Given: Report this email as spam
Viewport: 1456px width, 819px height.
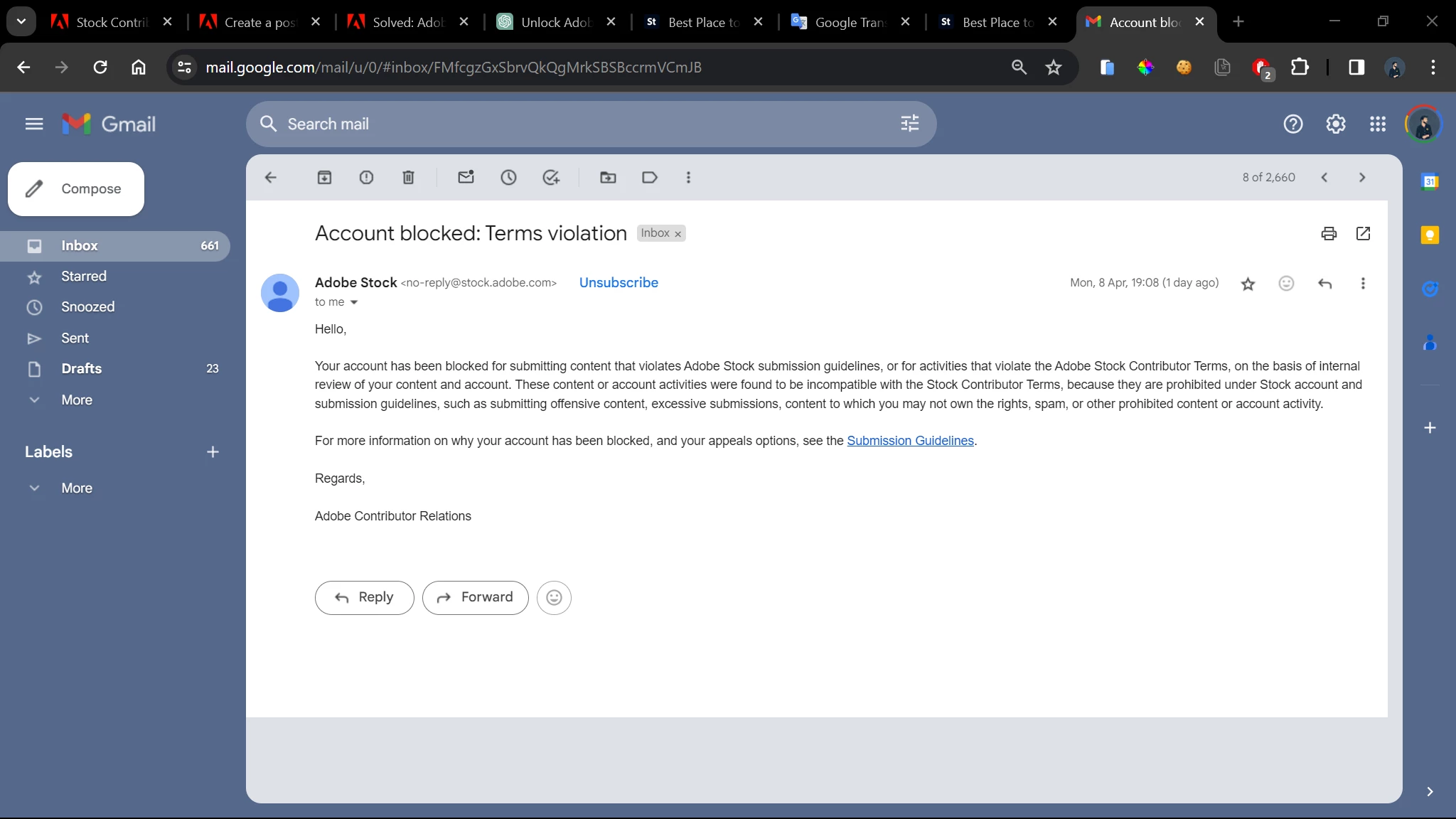Looking at the screenshot, I should [x=366, y=178].
